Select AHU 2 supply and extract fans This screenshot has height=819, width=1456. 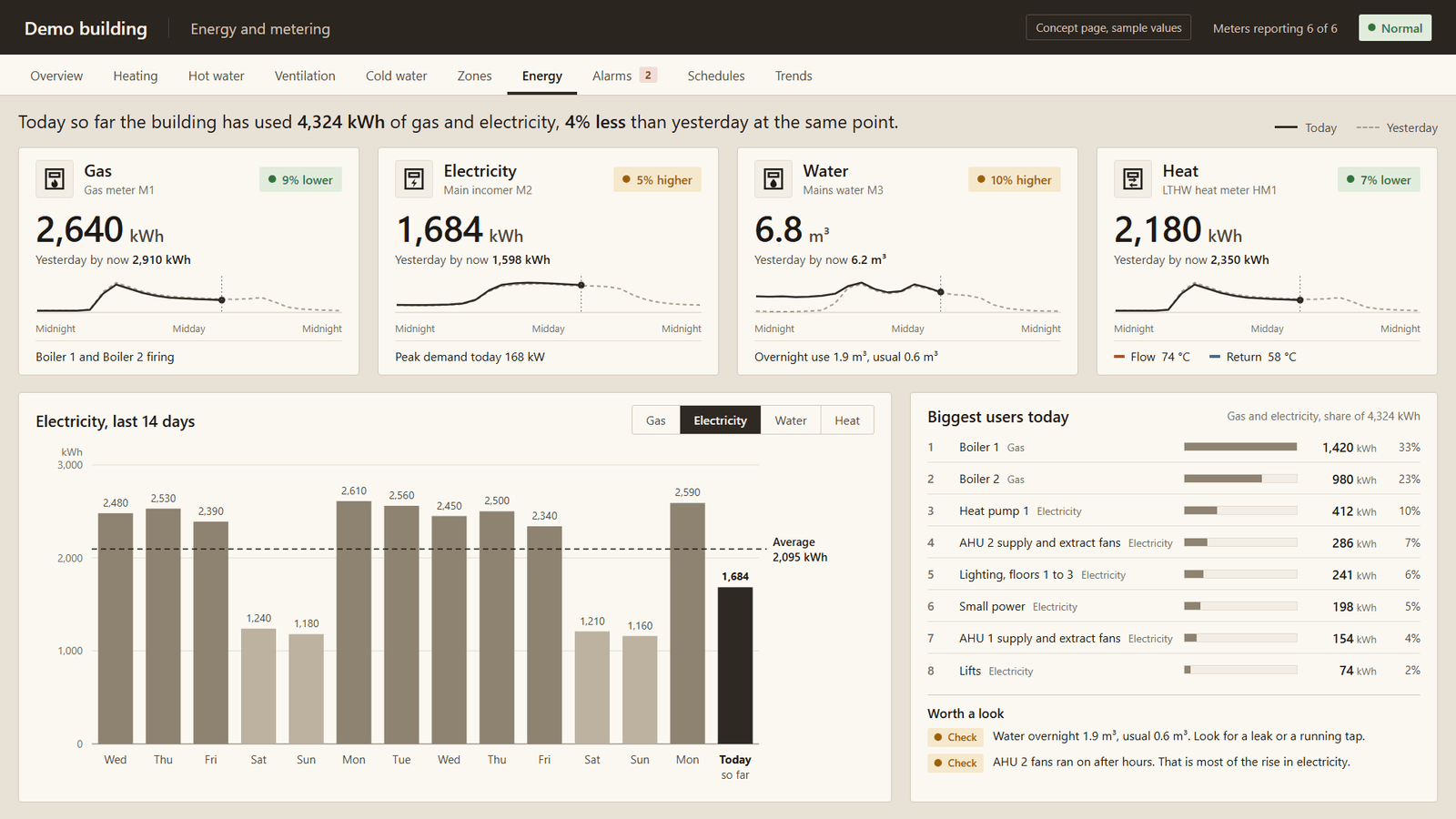[1040, 542]
